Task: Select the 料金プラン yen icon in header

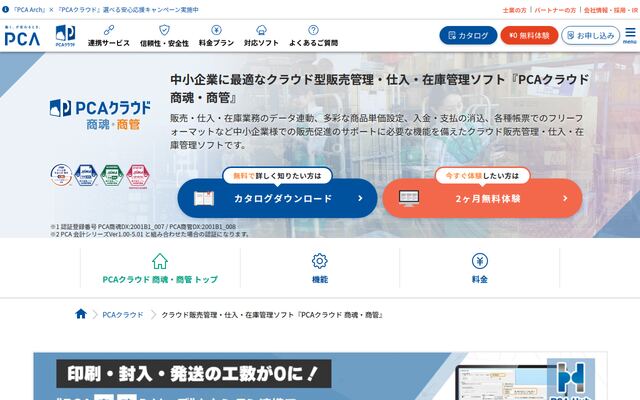Action: pyautogui.click(x=216, y=30)
